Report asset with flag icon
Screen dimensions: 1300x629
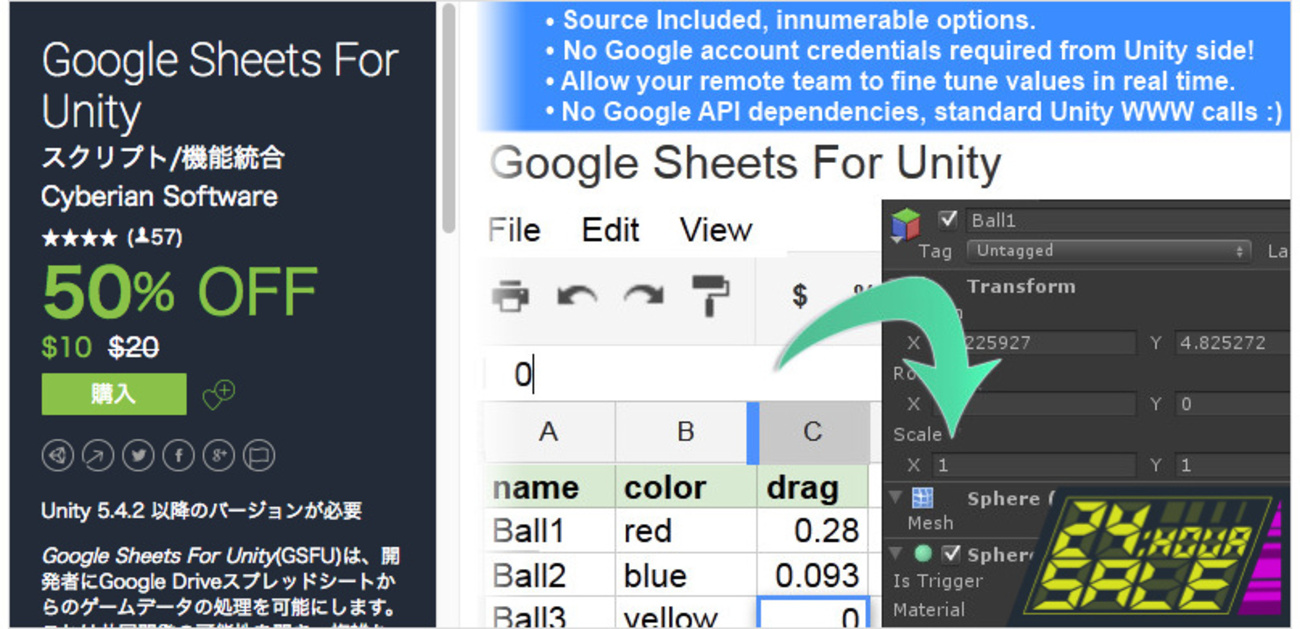point(259,456)
